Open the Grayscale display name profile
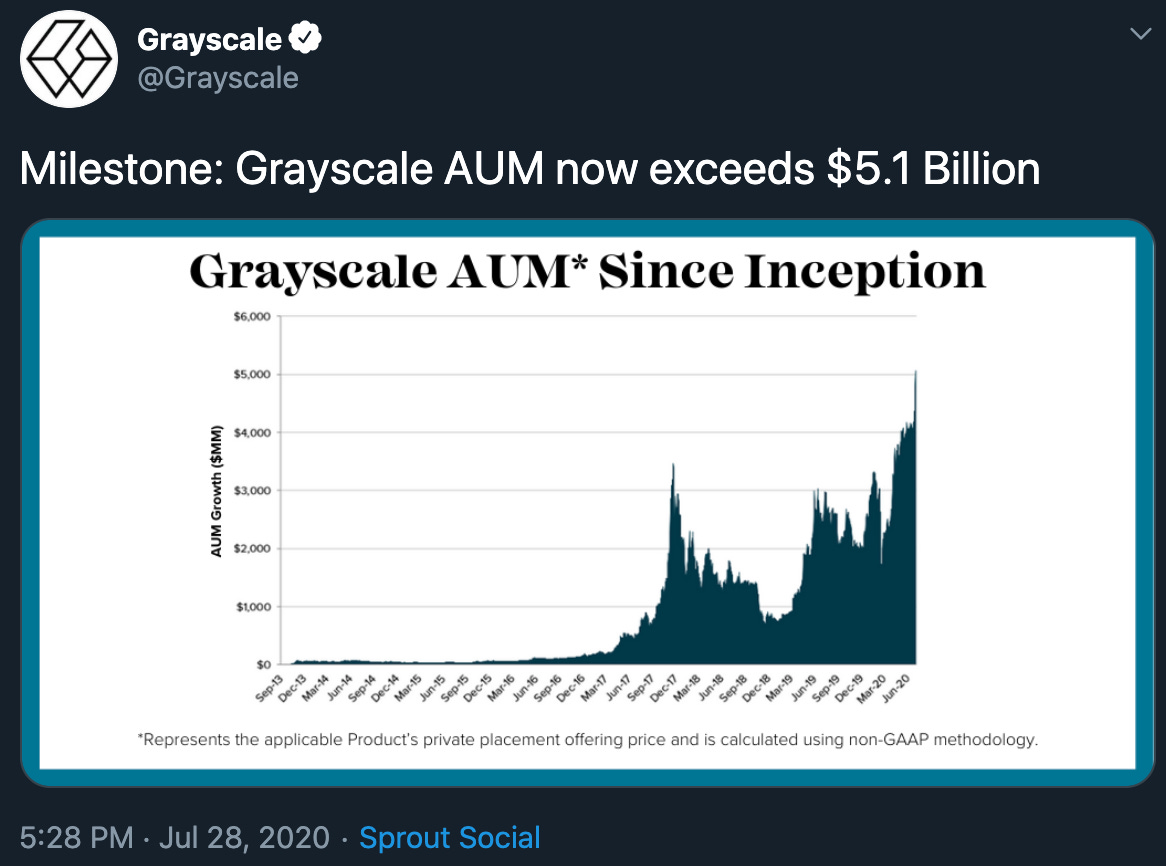 (209, 39)
